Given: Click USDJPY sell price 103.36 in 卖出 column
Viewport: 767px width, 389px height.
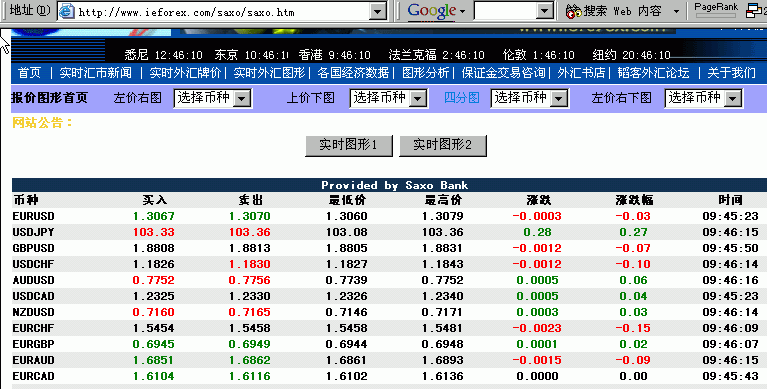Looking at the screenshot, I should click(x=249, y=232).
